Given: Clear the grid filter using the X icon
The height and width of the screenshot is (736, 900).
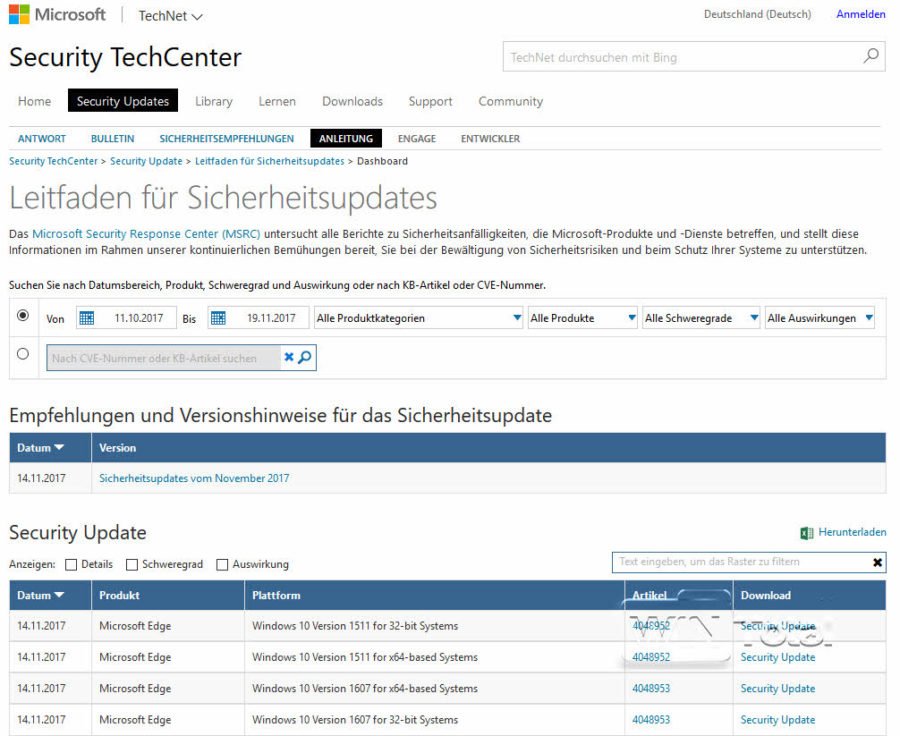Looking at the screenshot, I should 877,563.
